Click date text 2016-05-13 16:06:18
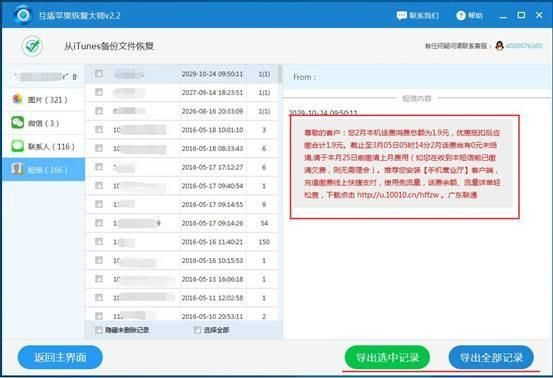Viewport: 553px width, 378px height. click(212, 279)
